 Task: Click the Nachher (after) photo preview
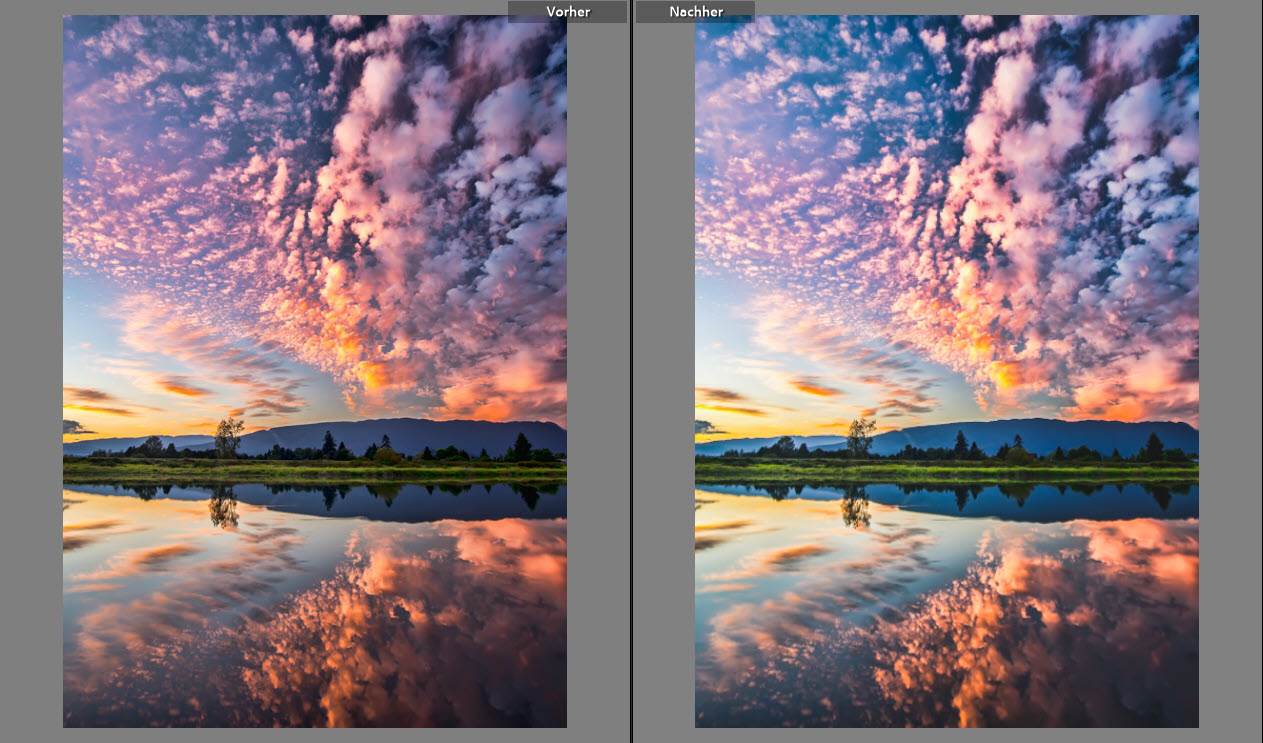click(x=947, y=371)
